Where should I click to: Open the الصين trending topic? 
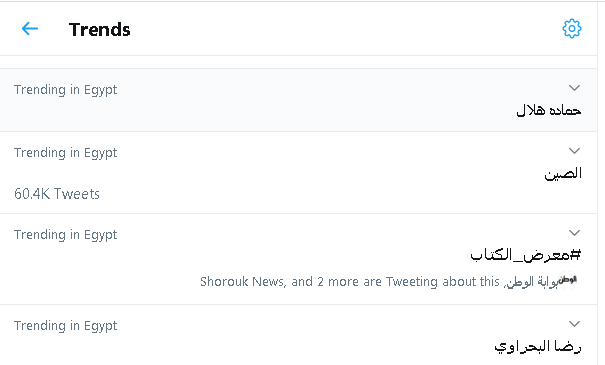(x=563, y=173)
